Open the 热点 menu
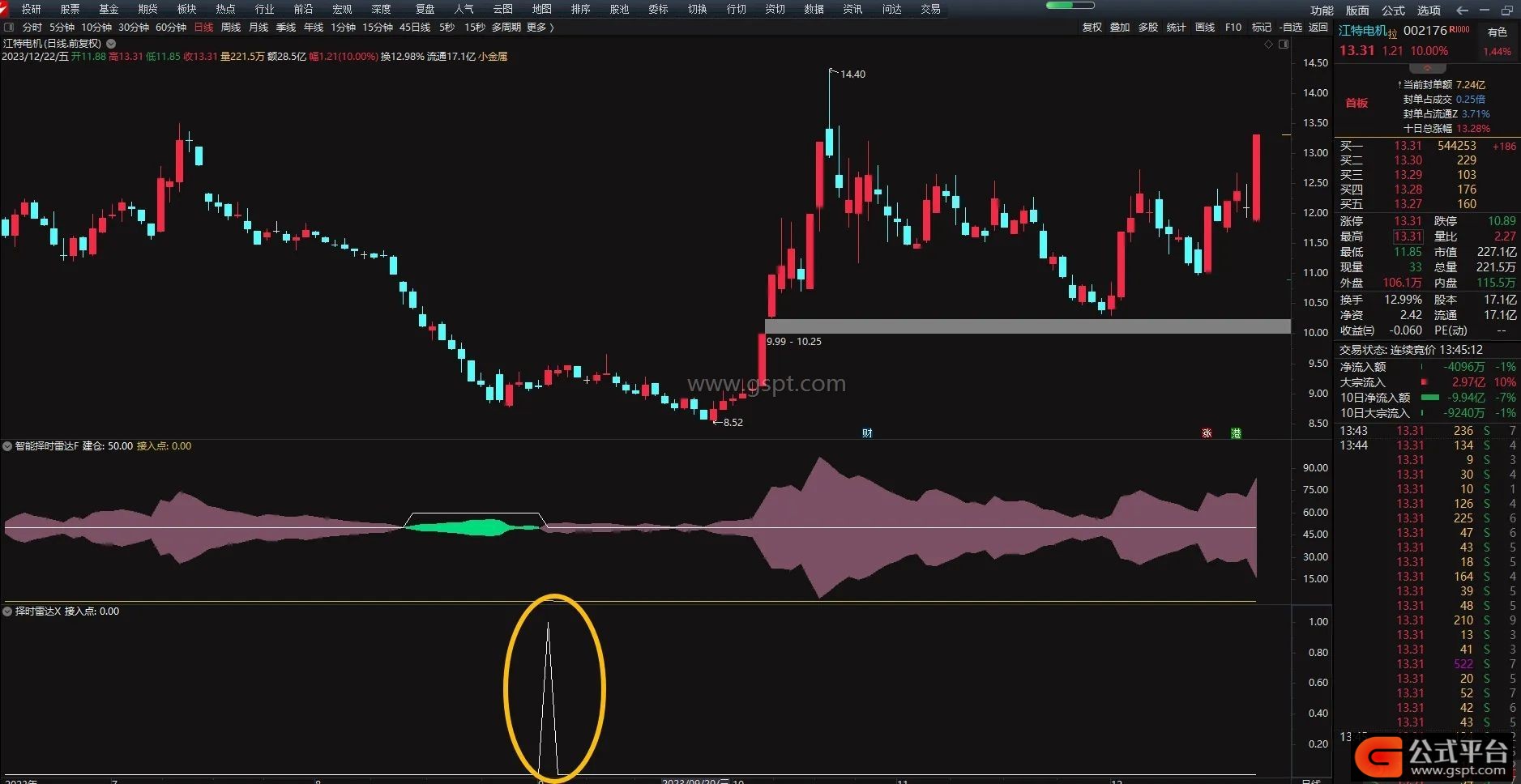The width and height of the screenshot is (1521, 784). pyautogui.click(x=225, y=9)
